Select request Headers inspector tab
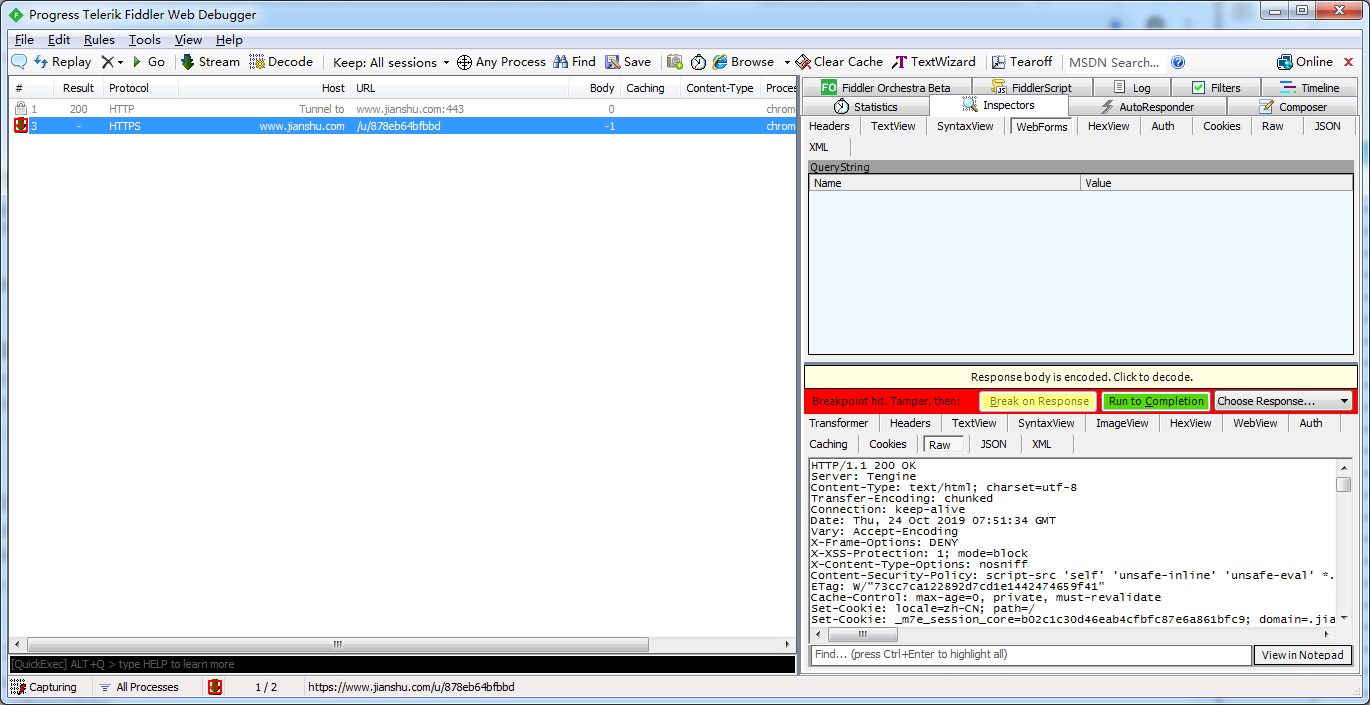Image resolution: width=1370 pixels, height=705 pixels. 829,126
